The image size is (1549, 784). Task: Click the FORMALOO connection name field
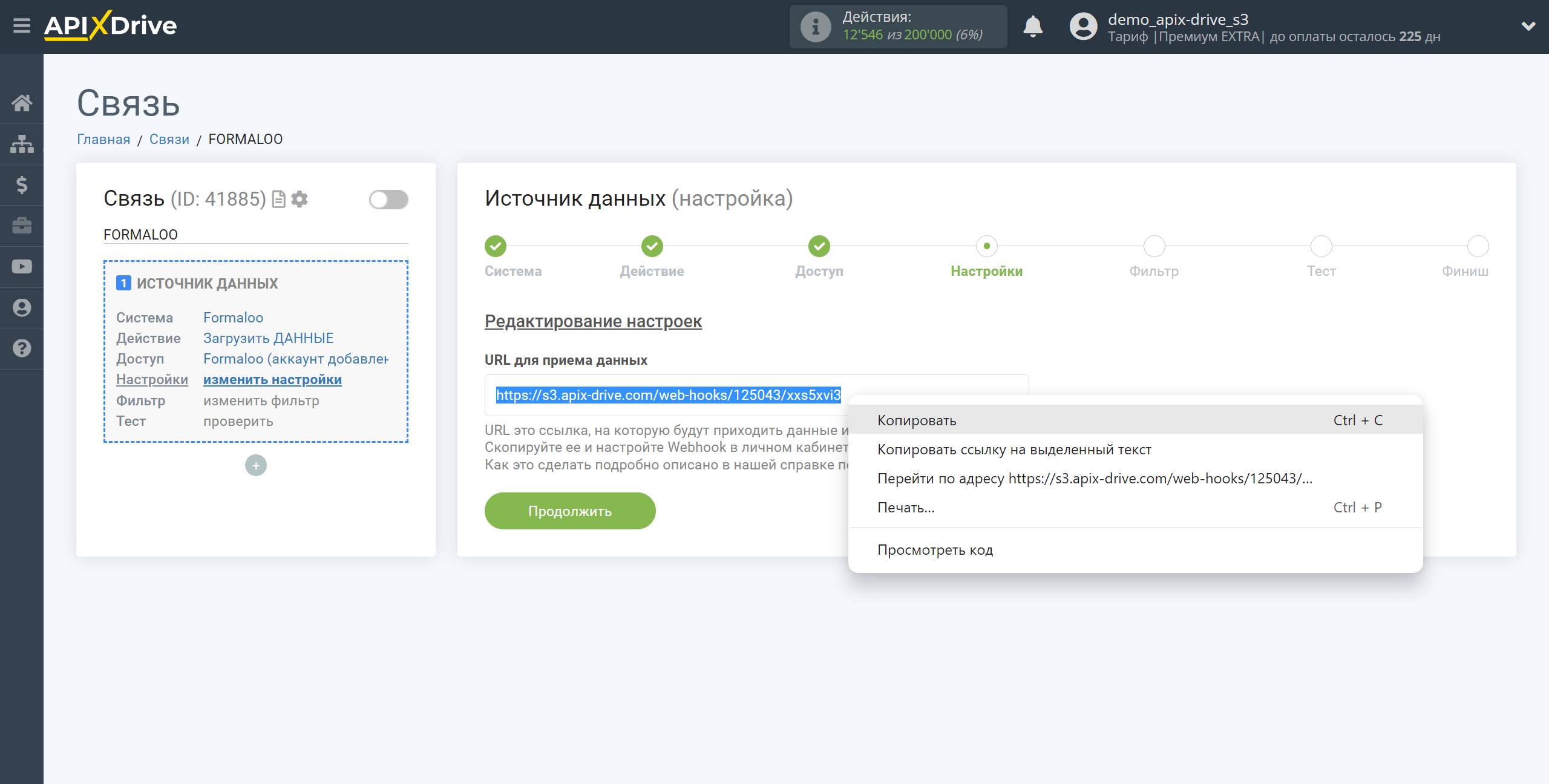tap(256, 235)
